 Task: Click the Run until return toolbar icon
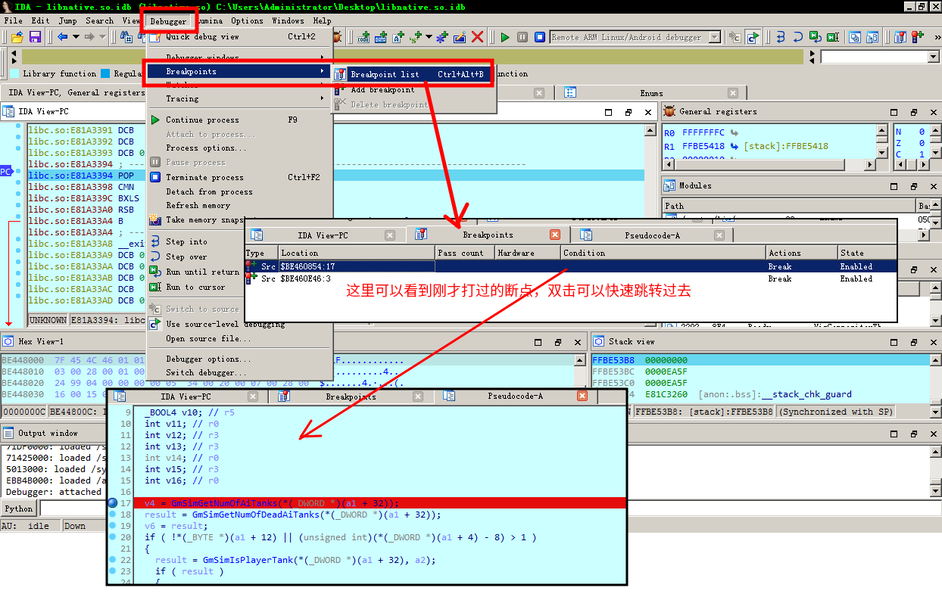point(815,37)
